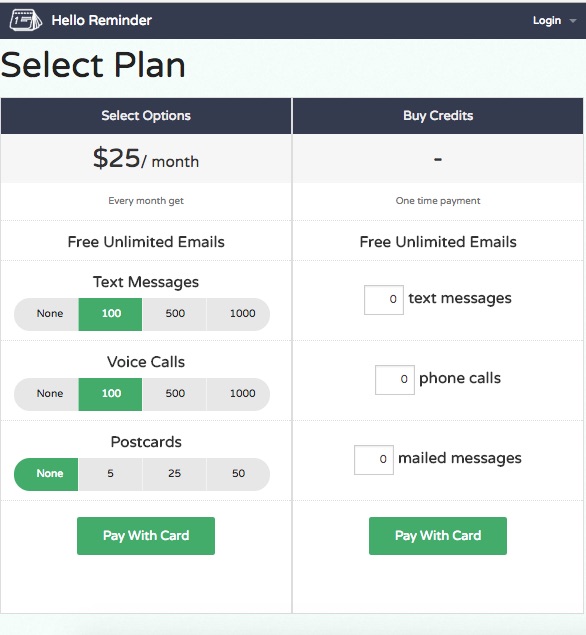Image resolution: width=586 pixels, height=635 pixels.
Task: Focus the mailed messages quantity field
Action: click(374, 460)
